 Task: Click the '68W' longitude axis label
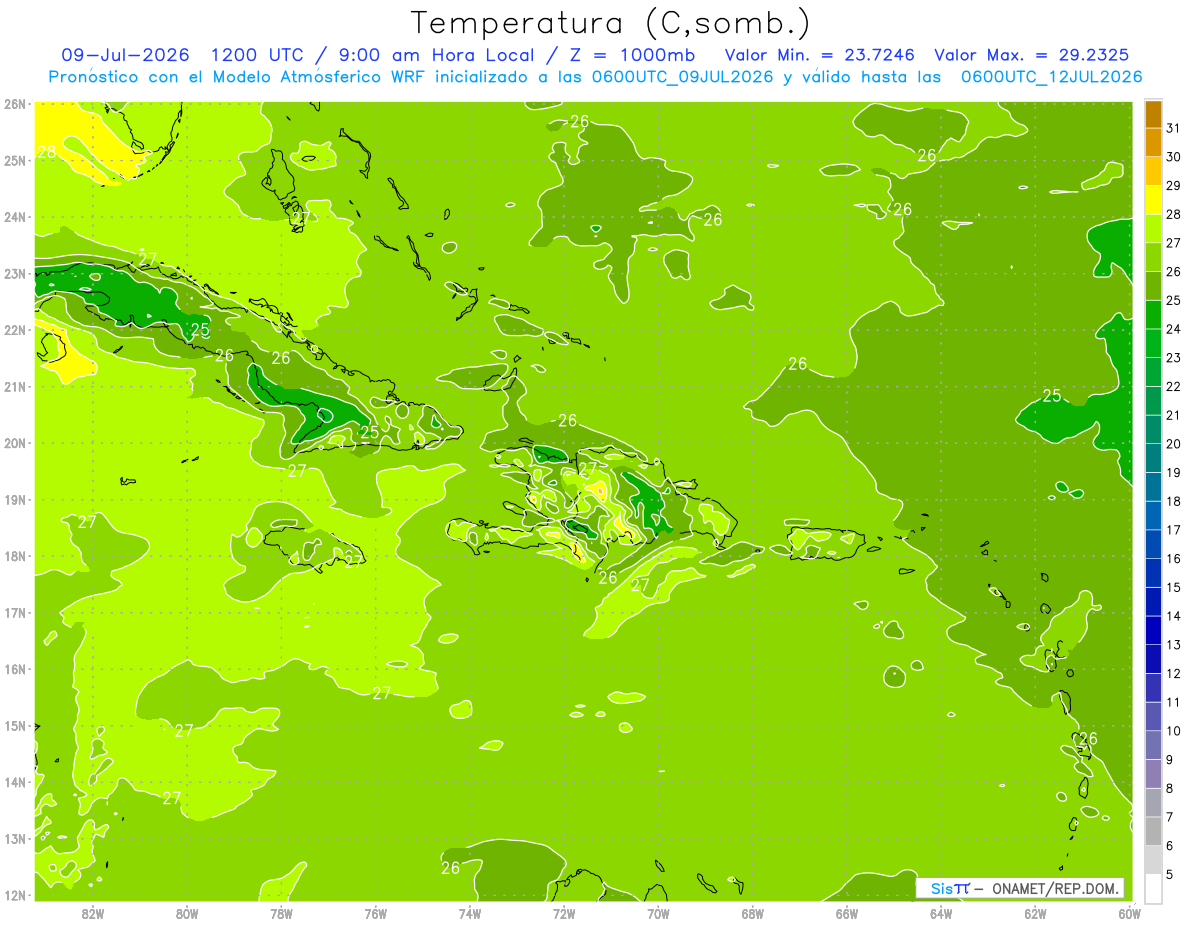pos(753,913)
